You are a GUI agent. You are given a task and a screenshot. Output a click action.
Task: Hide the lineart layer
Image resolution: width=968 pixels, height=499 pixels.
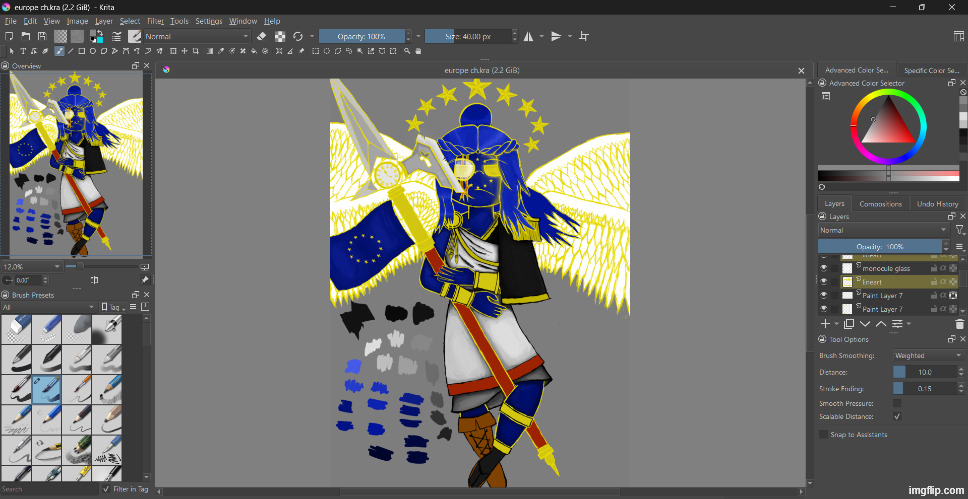coord(823,282)
